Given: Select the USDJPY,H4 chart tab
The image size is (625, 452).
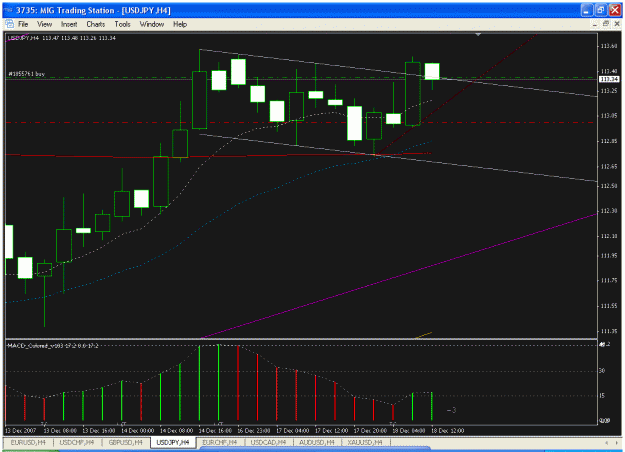Looking at the screenshot, I should tap(173, 442).
